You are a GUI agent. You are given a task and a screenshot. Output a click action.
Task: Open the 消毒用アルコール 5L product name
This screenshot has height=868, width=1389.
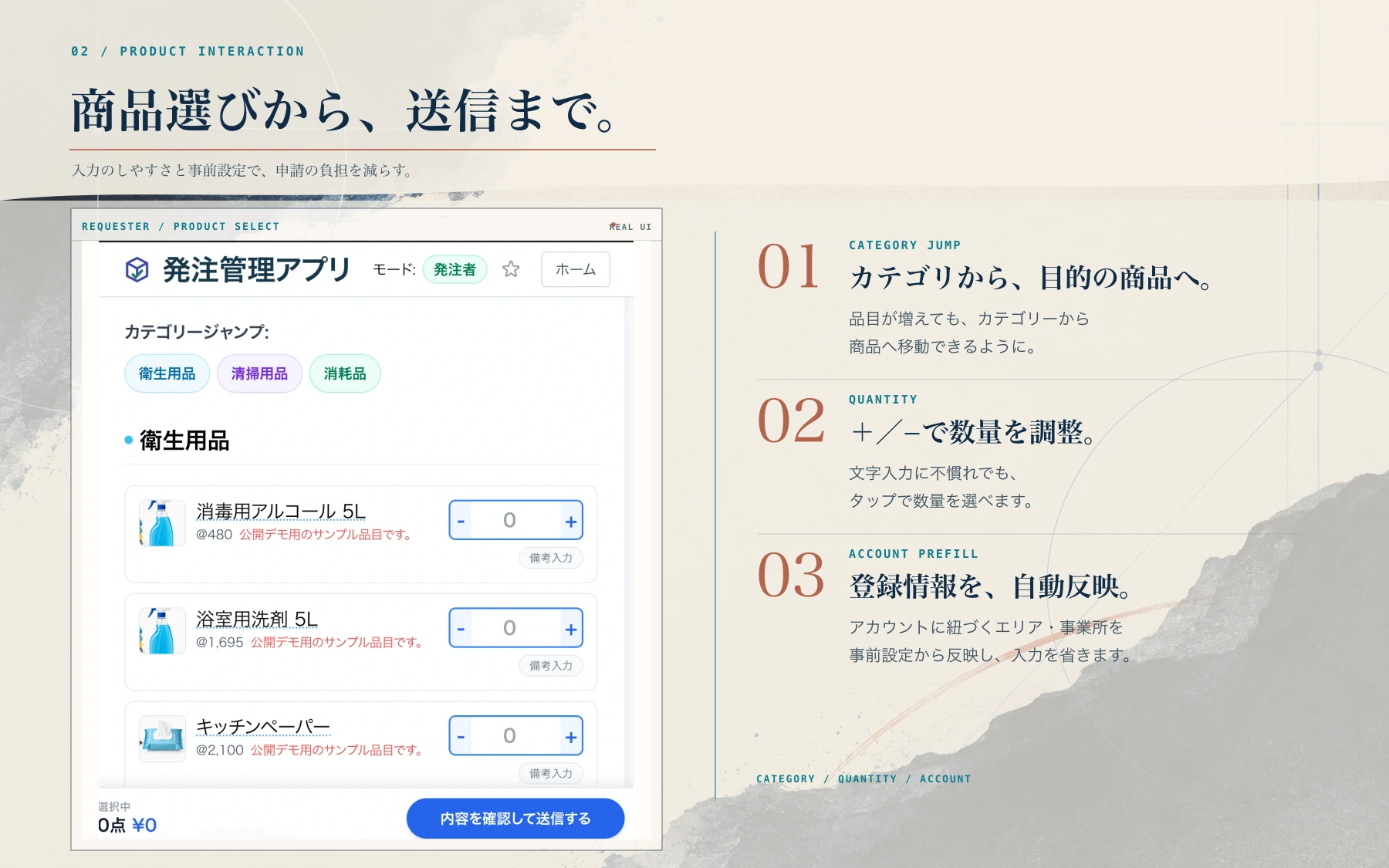281,512
